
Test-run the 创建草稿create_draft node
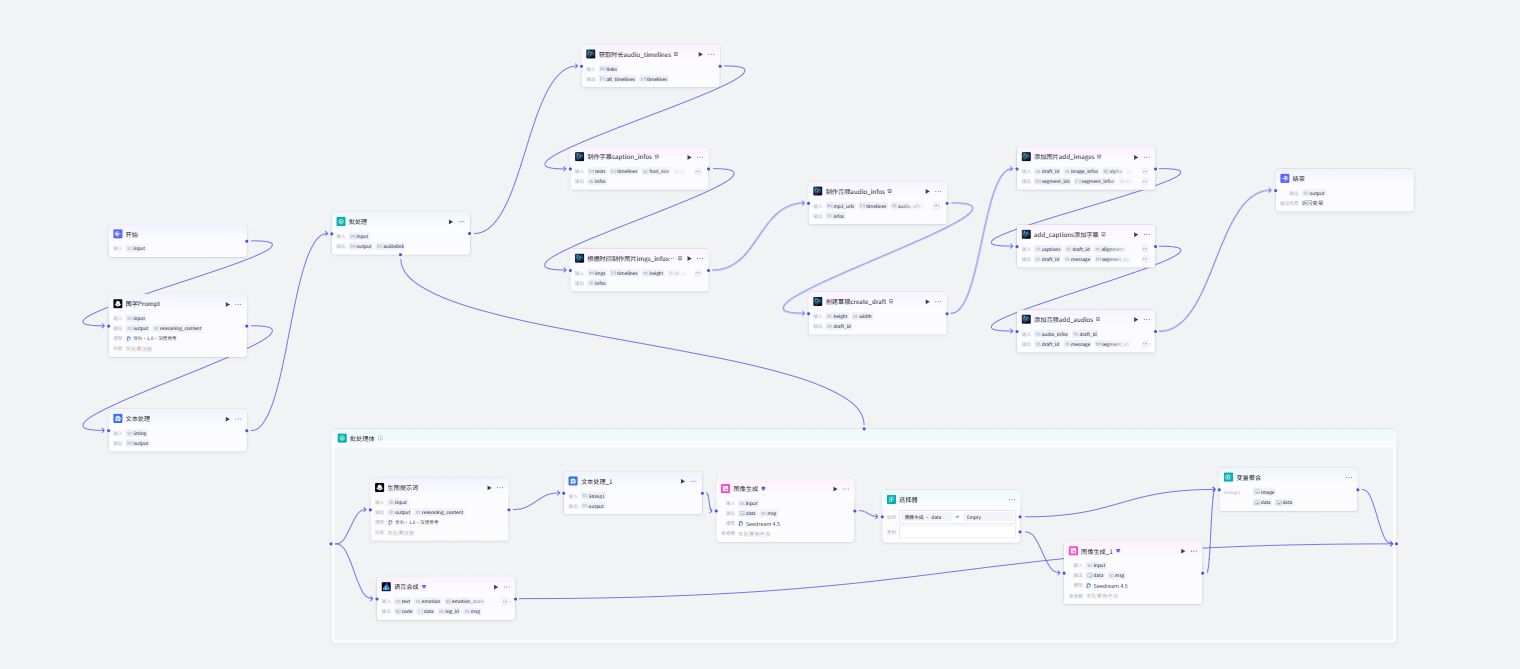pos(926,301)
